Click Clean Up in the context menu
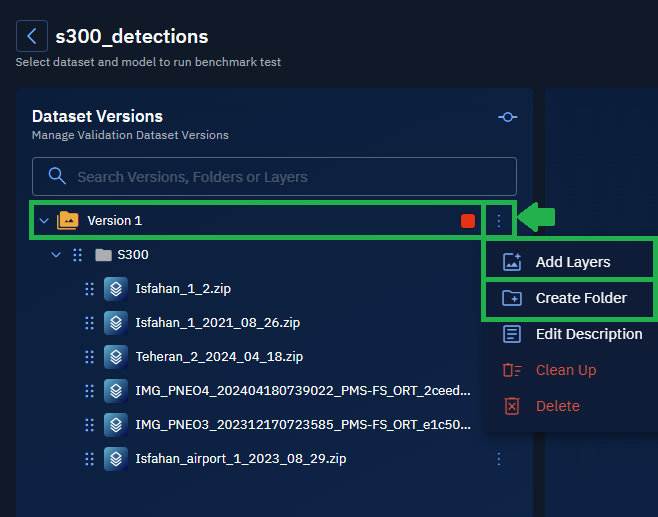 pos(565,370)
